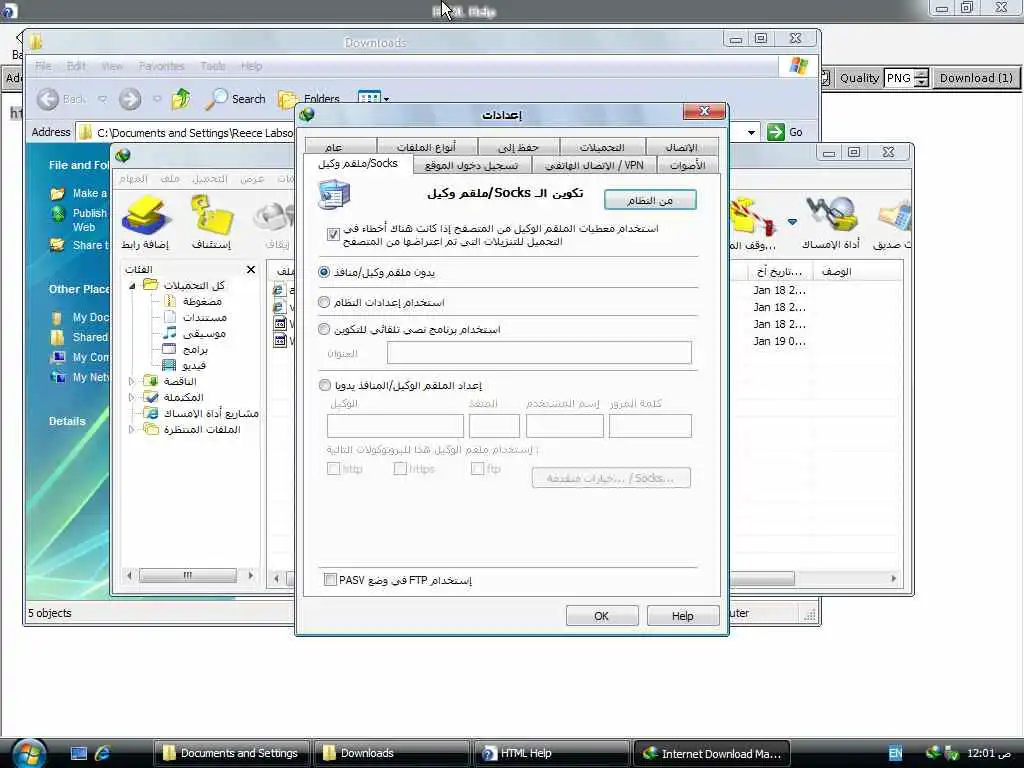Click the Tell a friend icon in IDM
The width and height of the screenshot is (1024, 768).
click(894, 216)
